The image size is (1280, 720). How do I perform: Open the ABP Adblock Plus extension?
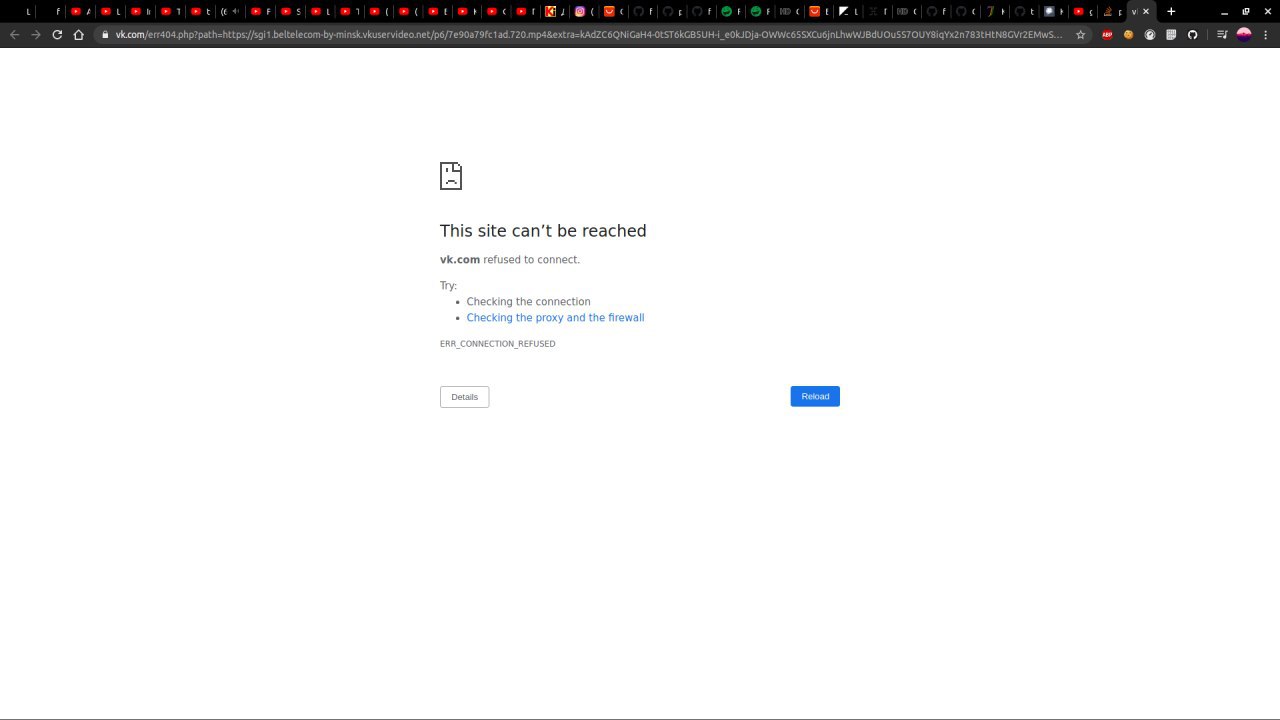pyautogui.click(x=1107, y=34)
